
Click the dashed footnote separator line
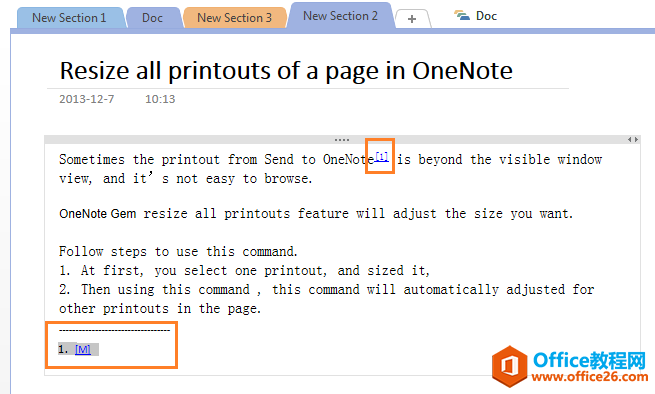[114, 330]
